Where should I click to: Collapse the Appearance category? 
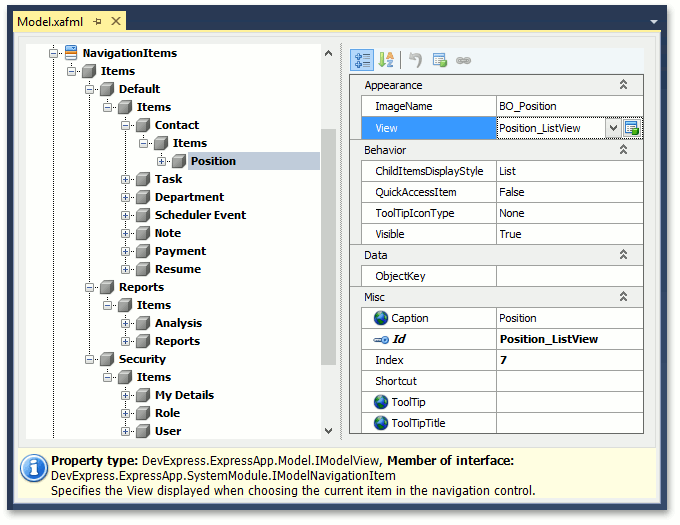point(623,85)
